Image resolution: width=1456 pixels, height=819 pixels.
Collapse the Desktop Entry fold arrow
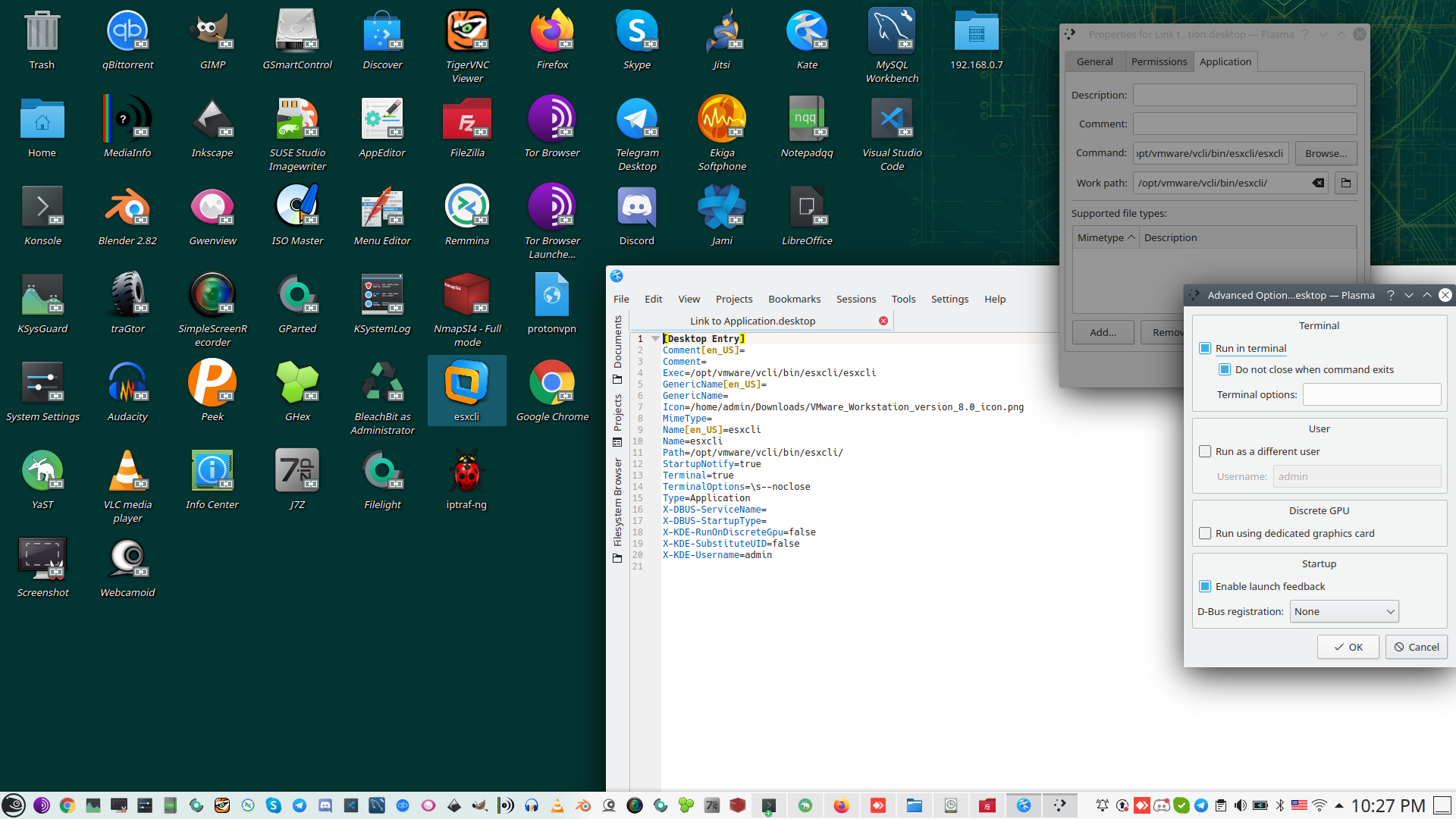pyautogui.click(x=655, y=339)
